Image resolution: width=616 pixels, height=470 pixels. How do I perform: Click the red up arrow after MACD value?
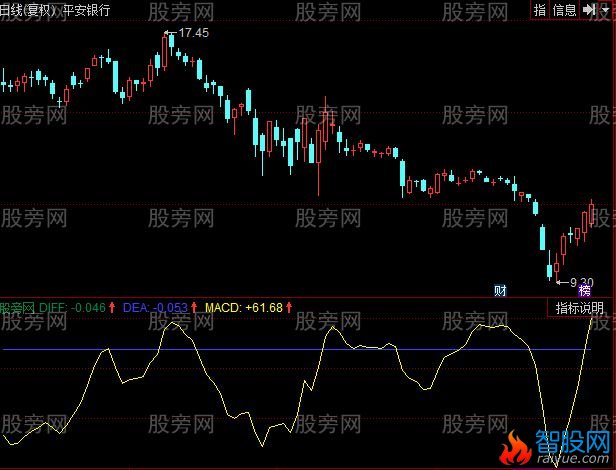tap(289, 307)
